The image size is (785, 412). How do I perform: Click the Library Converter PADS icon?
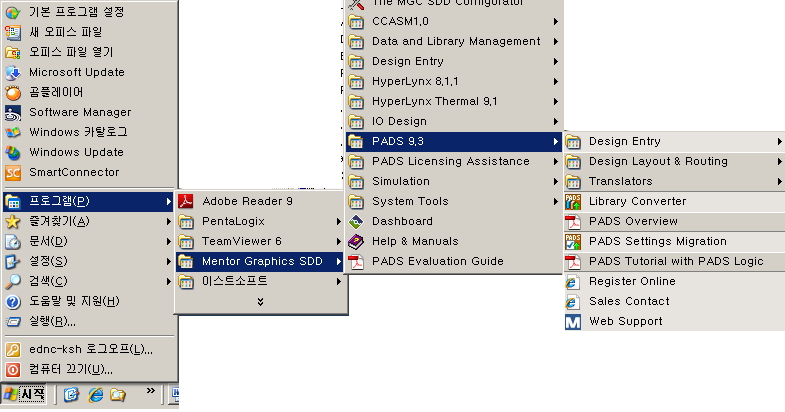coord(573,202)
